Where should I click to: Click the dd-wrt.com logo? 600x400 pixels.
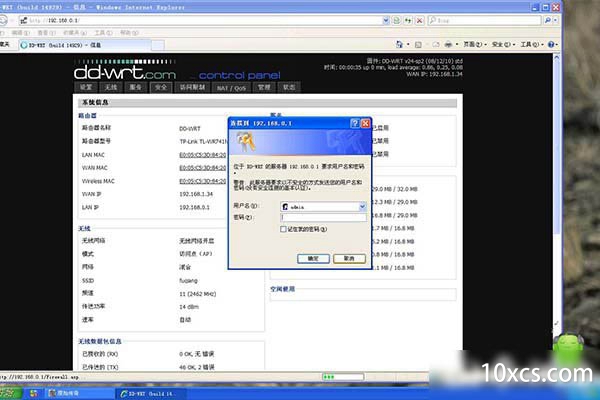click(x=125, y=72)
